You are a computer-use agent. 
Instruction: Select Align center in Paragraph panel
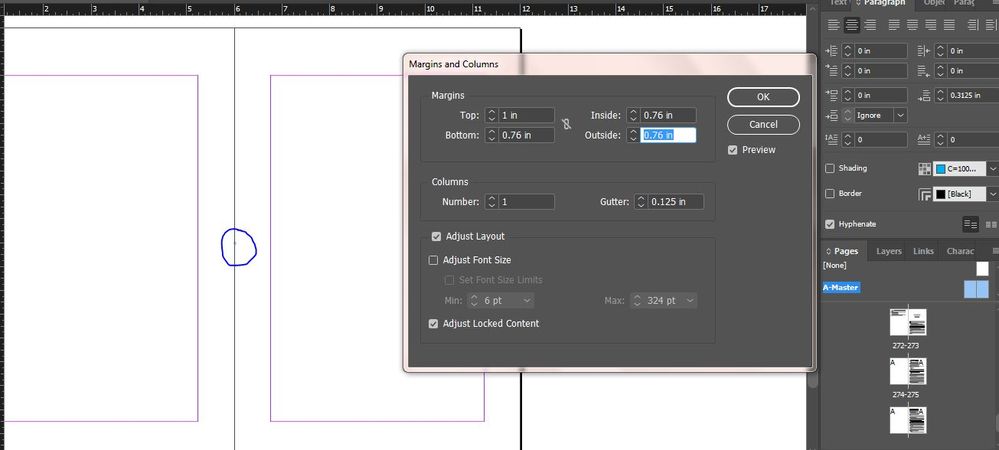[x=852, y=25]
